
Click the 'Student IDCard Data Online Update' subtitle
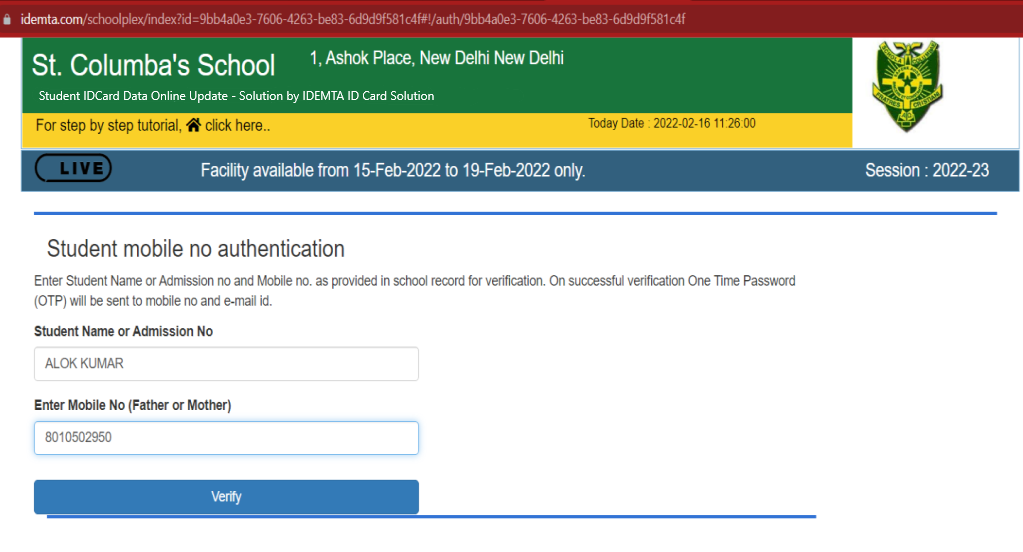[x=236, y=96]
